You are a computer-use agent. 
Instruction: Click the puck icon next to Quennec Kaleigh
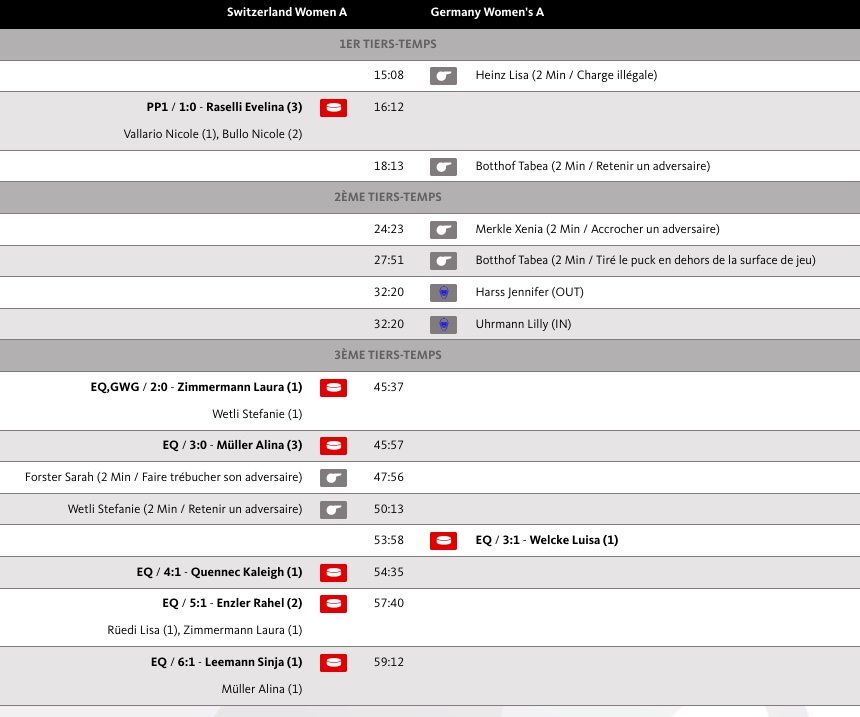pos(333,573)
